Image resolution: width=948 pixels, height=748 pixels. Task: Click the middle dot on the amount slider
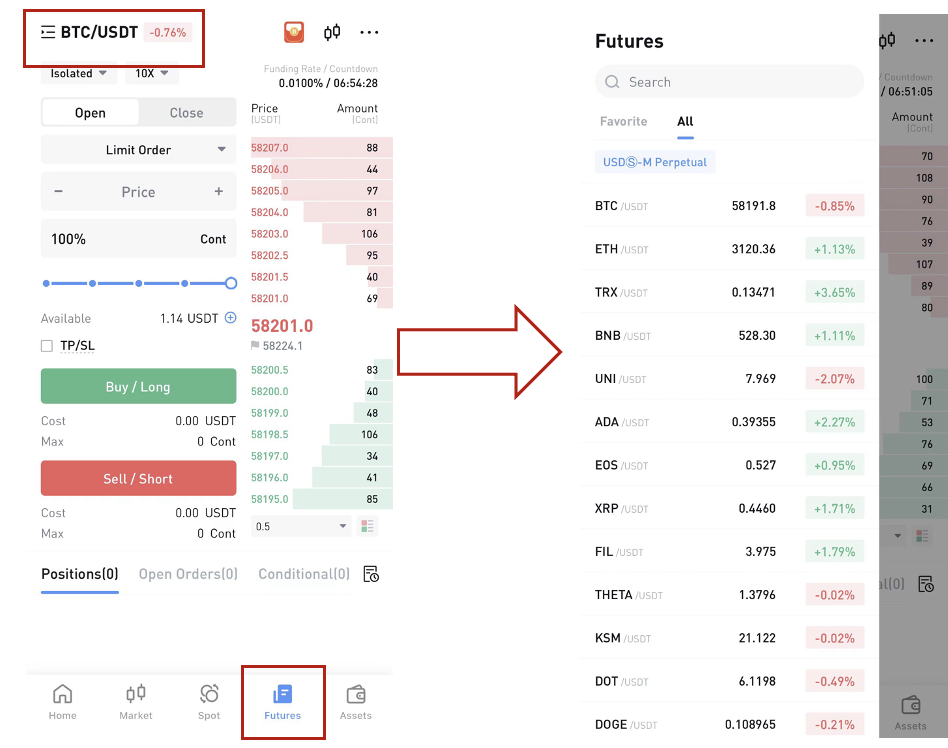pos(138,283)
